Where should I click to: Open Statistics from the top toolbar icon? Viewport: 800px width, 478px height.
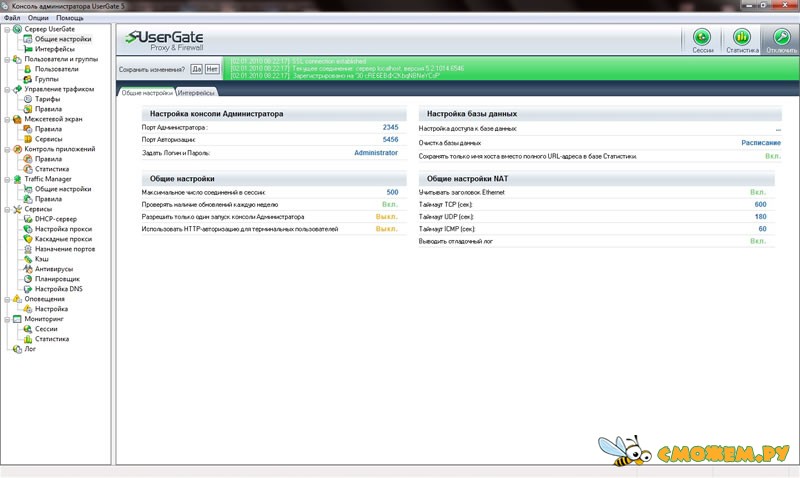tap(742, 37)
